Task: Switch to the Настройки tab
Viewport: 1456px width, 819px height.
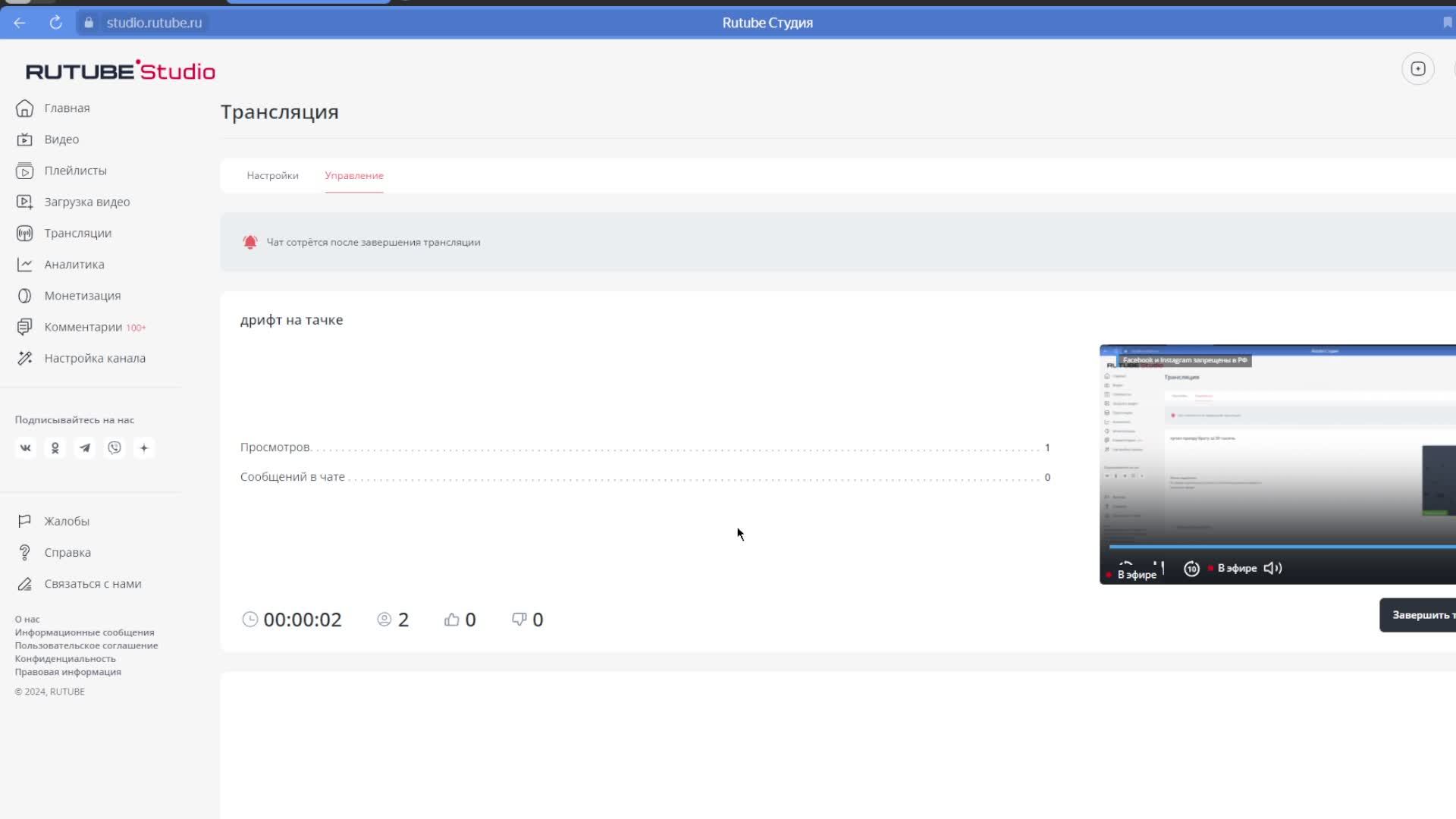Action: click(272, 175)
